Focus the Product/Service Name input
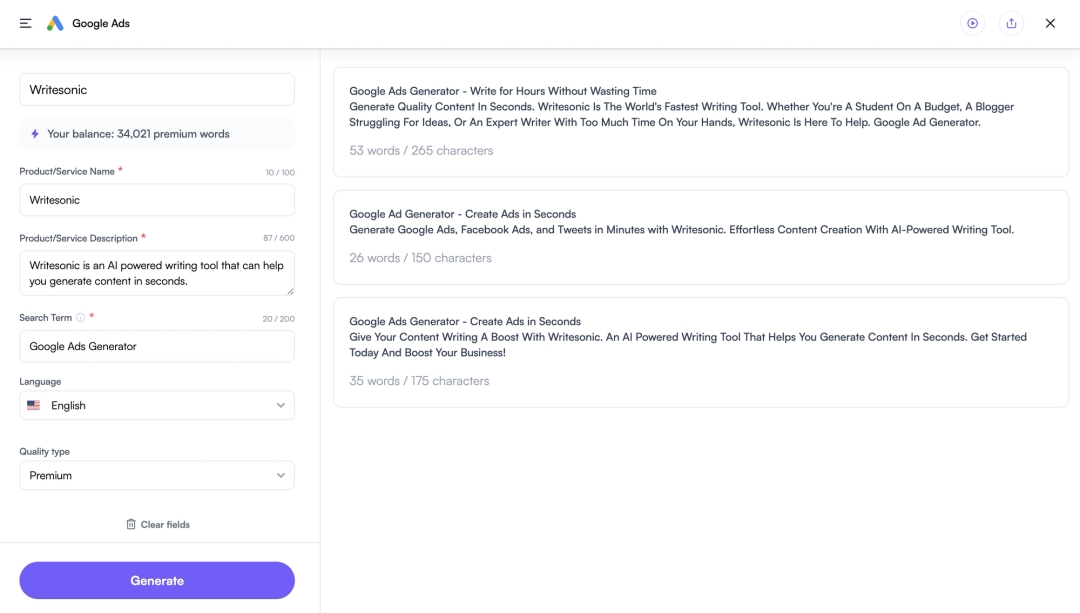 [157, 200]
